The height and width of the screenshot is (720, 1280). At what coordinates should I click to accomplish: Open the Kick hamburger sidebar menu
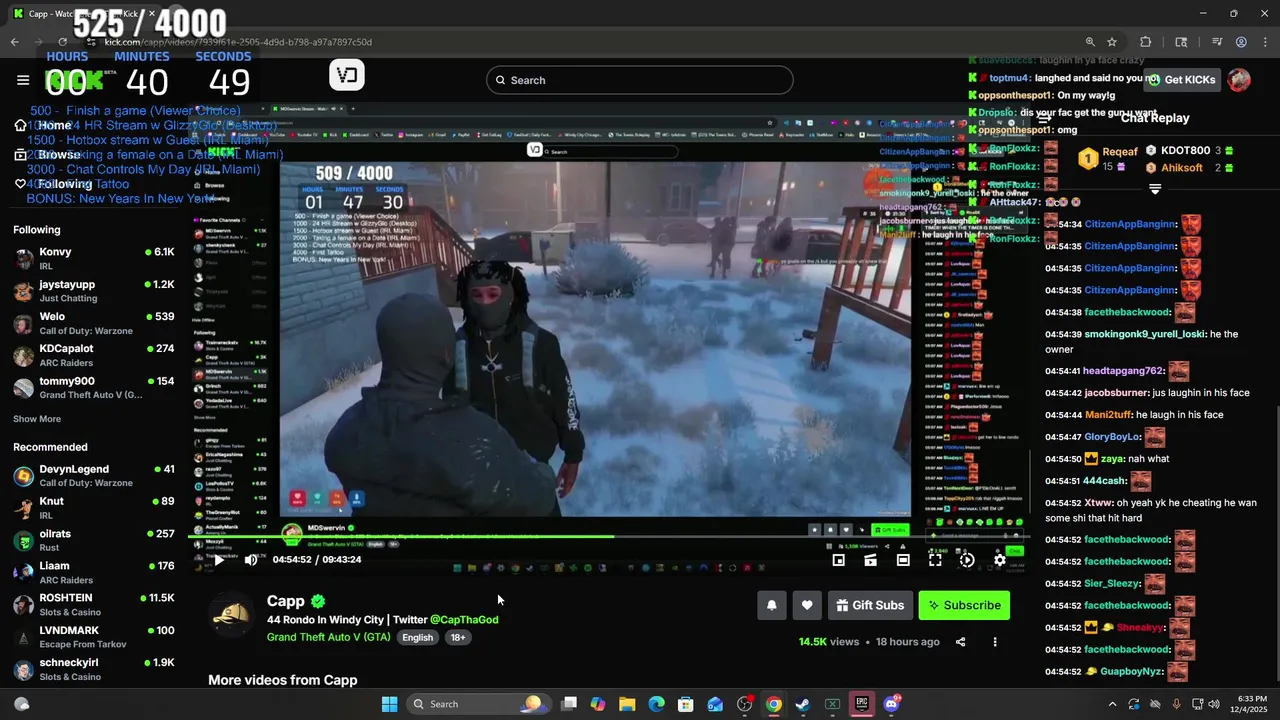pos(23,80)
